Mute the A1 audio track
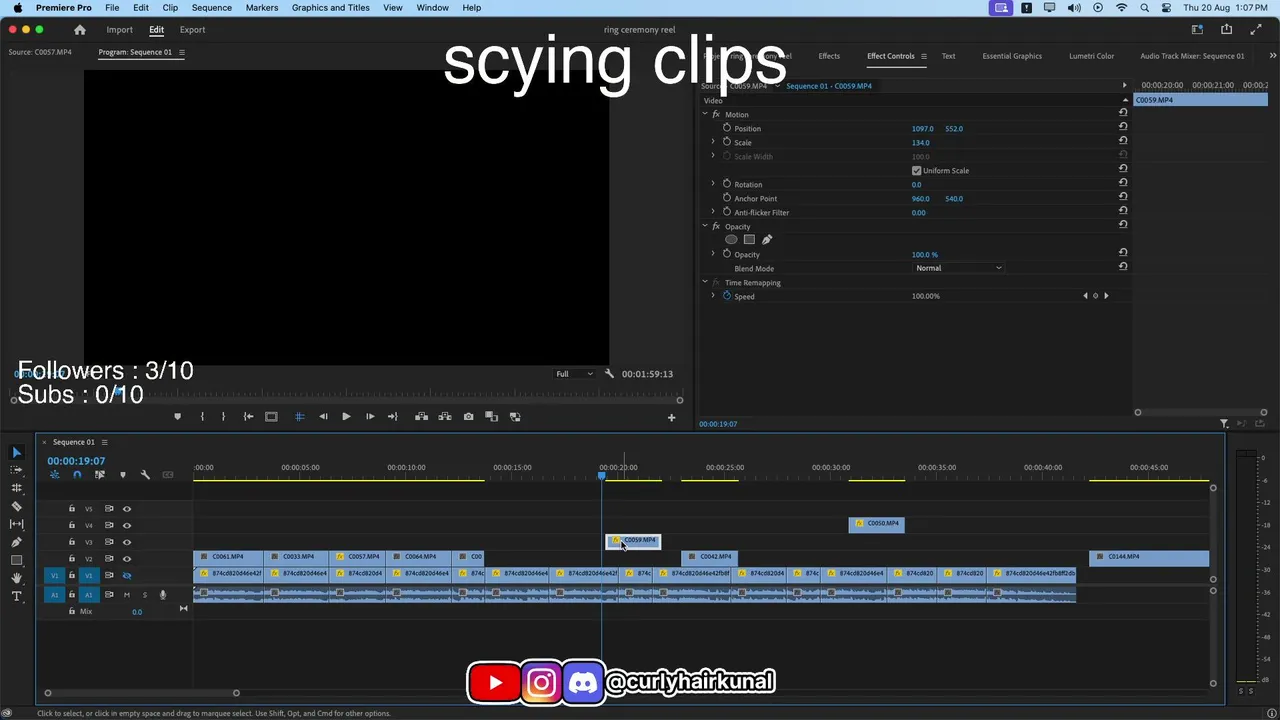Image resolution: width=1280 pixels, height=720 pixels. point(127,595)
